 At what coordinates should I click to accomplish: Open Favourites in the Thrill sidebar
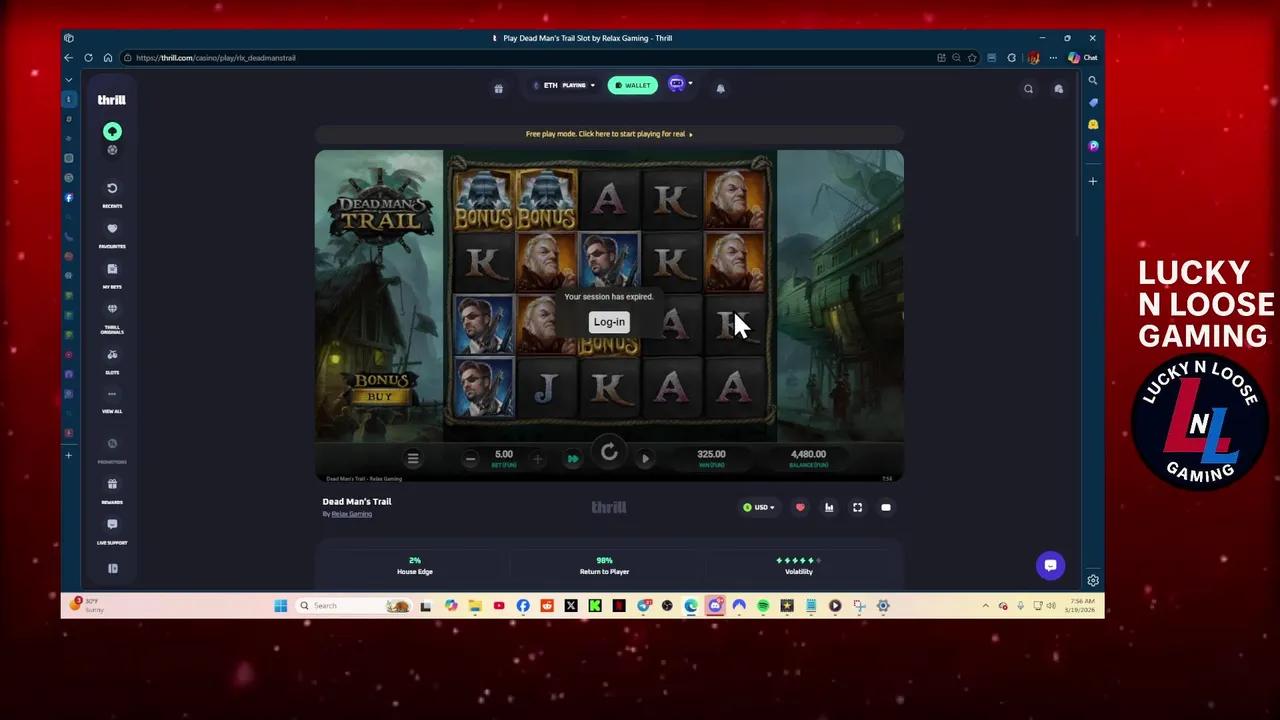[112, 233]
